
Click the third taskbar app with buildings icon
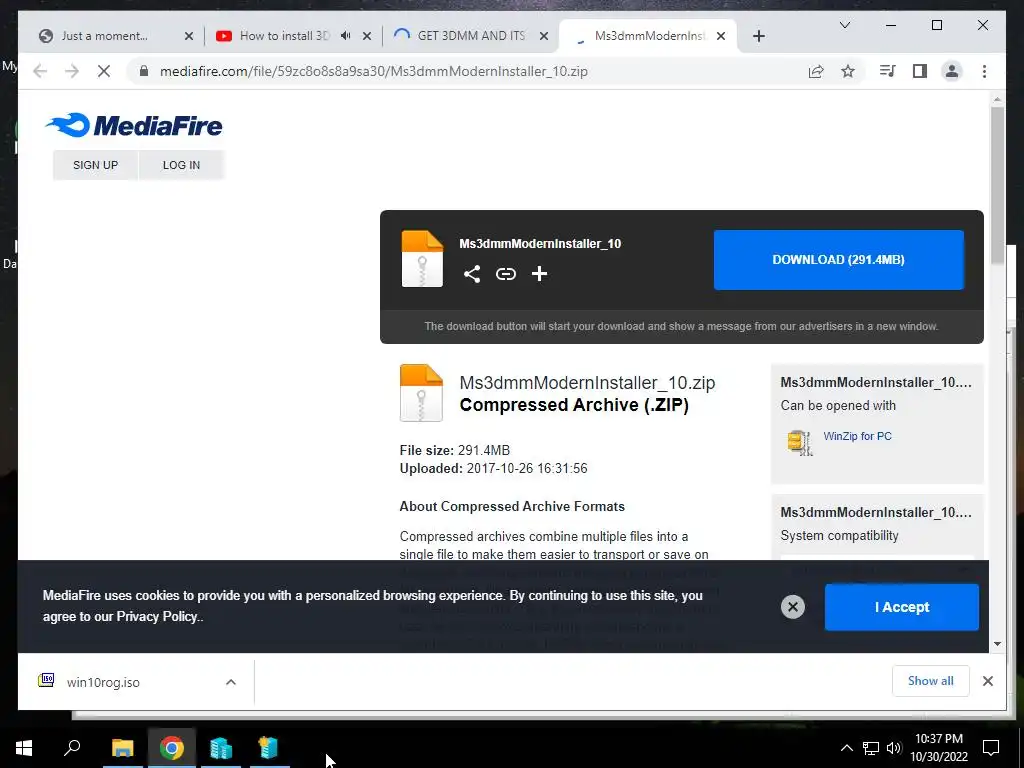[x=221, y=748]
